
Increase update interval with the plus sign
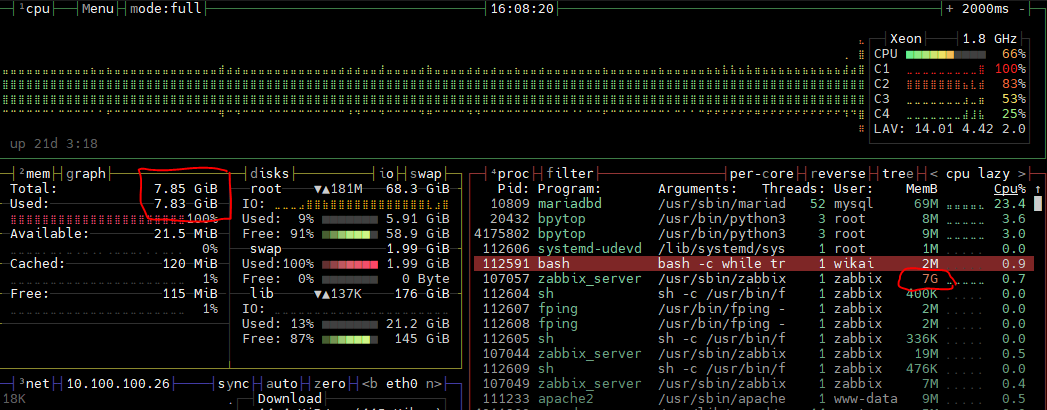click(x=950, y=9)
